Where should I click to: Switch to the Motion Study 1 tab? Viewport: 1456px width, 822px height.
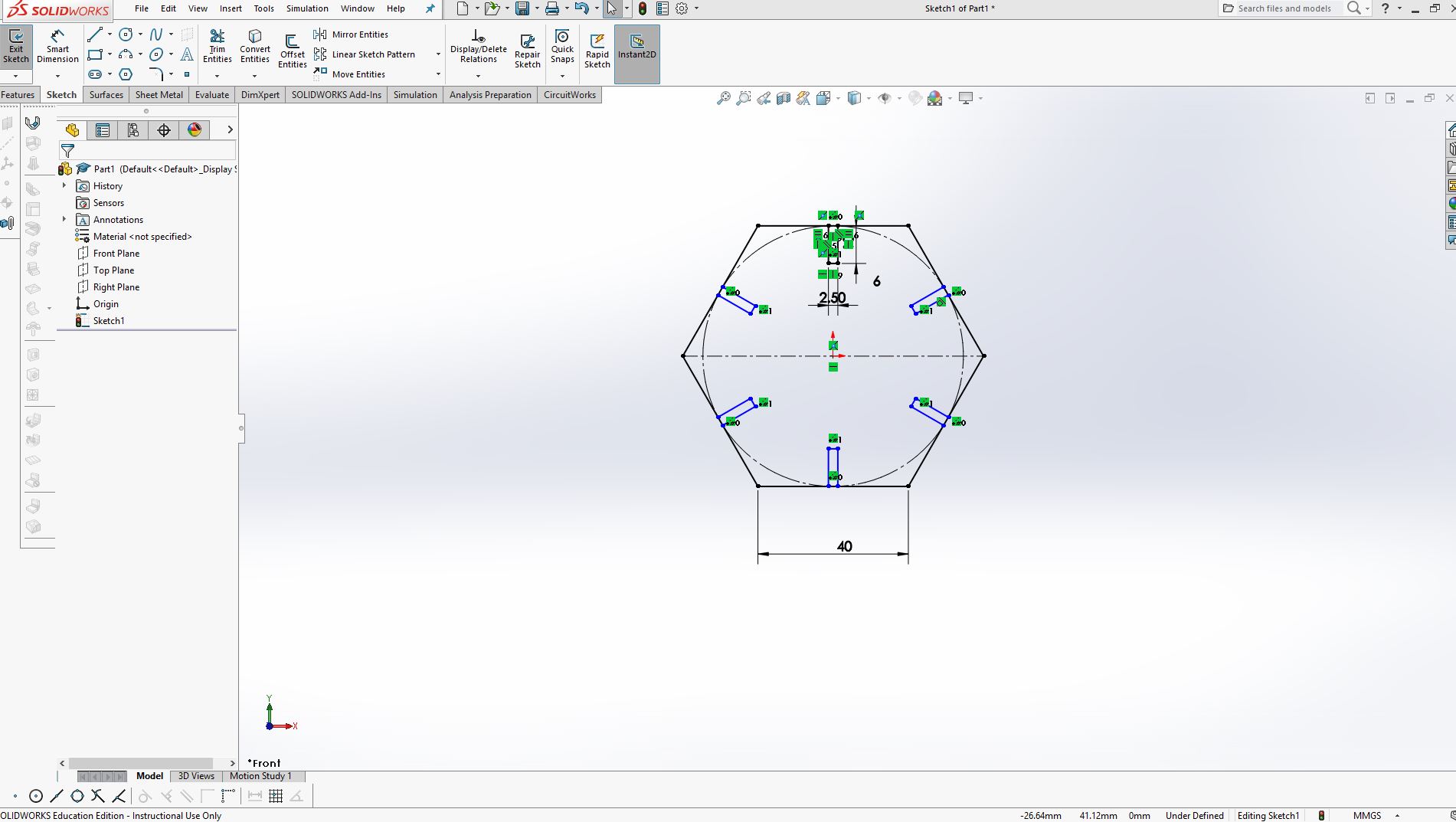pos(260,776)
